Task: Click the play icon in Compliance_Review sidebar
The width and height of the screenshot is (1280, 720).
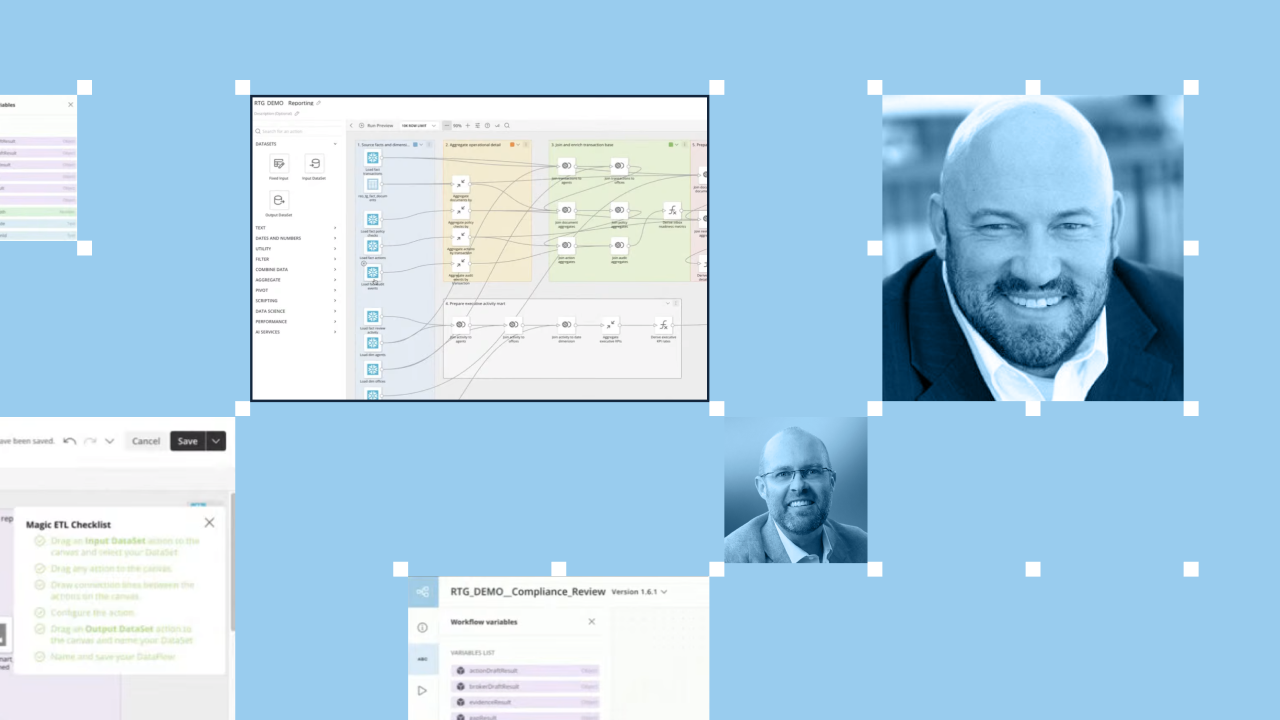Action: [423, 690]
